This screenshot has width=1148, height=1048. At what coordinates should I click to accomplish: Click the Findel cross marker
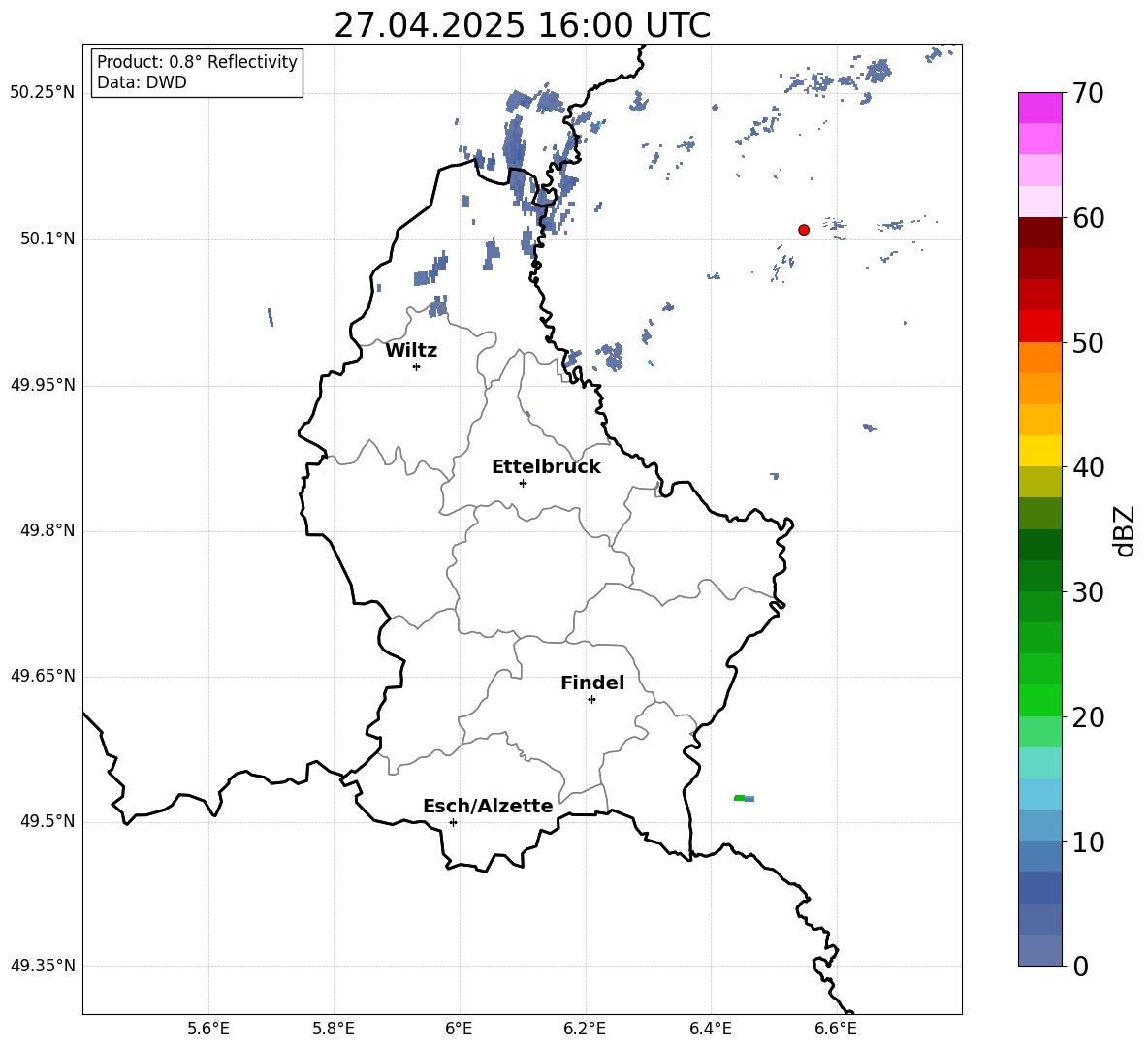pyautogui.click(x=591, y=700)
